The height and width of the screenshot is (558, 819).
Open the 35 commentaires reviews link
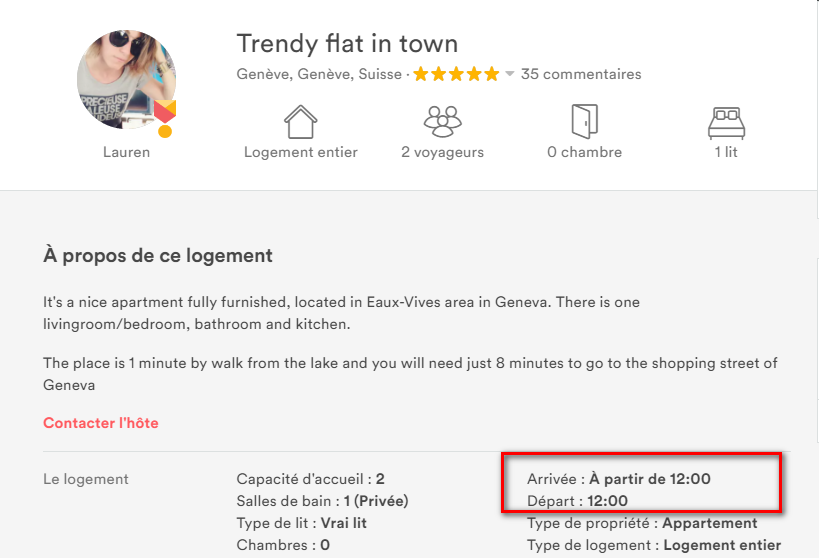(581, 74)
